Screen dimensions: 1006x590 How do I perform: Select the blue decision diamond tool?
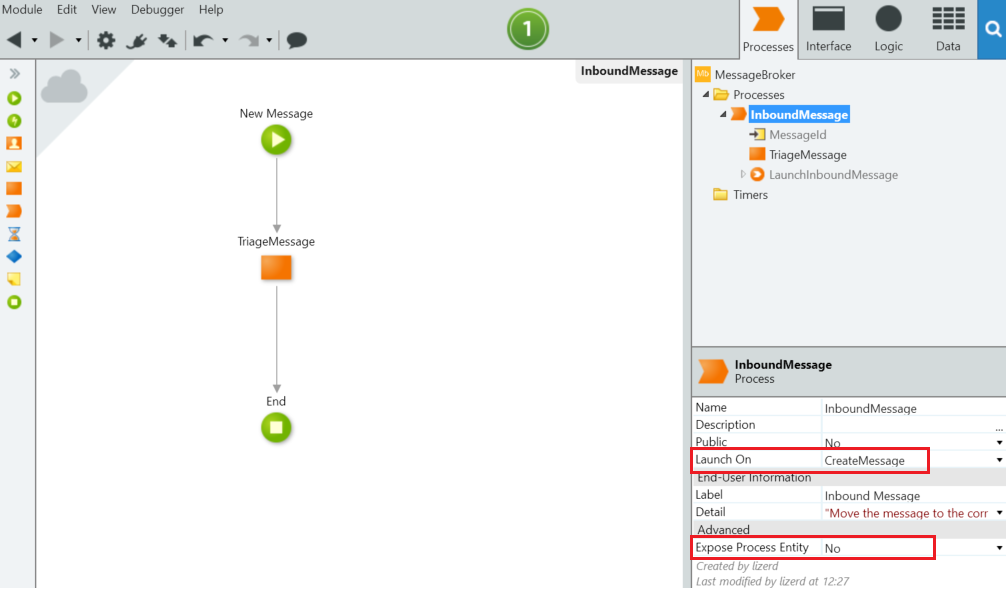tap(14, 256)
